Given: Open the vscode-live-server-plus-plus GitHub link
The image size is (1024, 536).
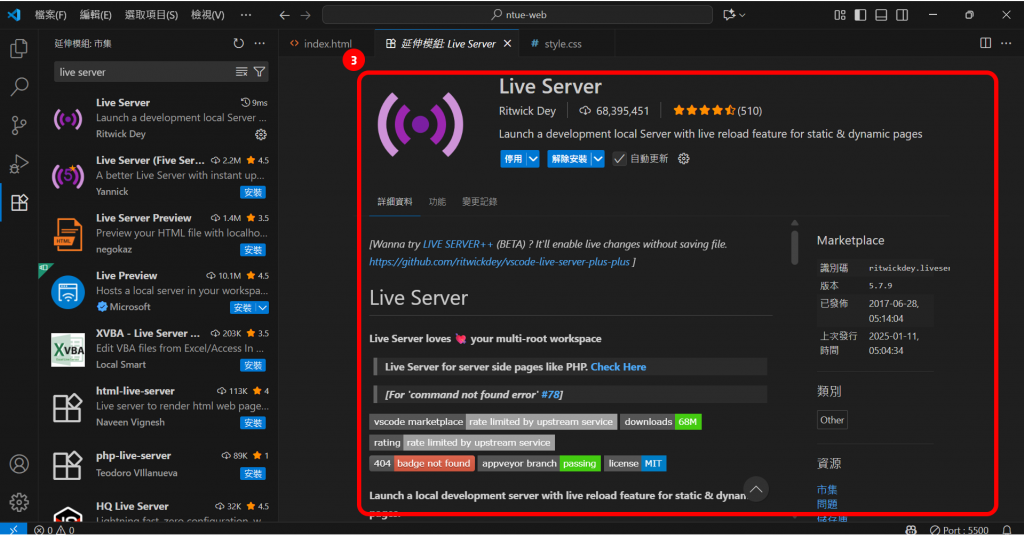Looking at the screenshot, I should (500, 262).
